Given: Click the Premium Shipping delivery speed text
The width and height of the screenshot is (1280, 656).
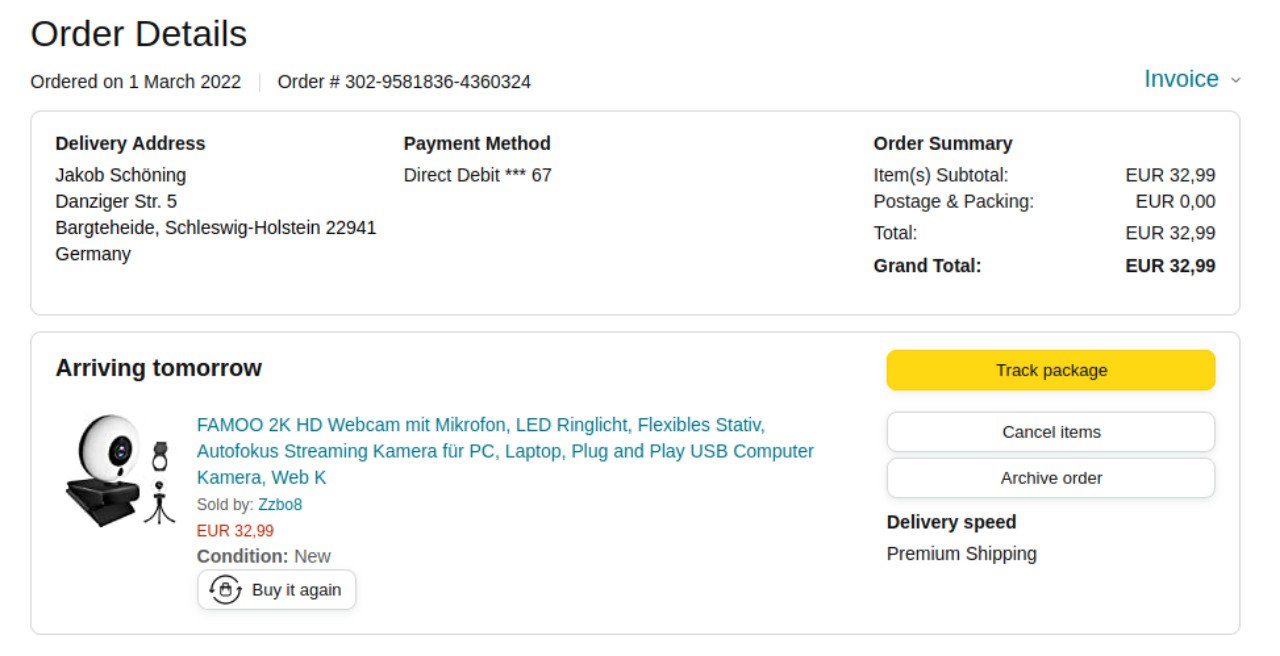Looking at the screenshot, I should point(961,554).
